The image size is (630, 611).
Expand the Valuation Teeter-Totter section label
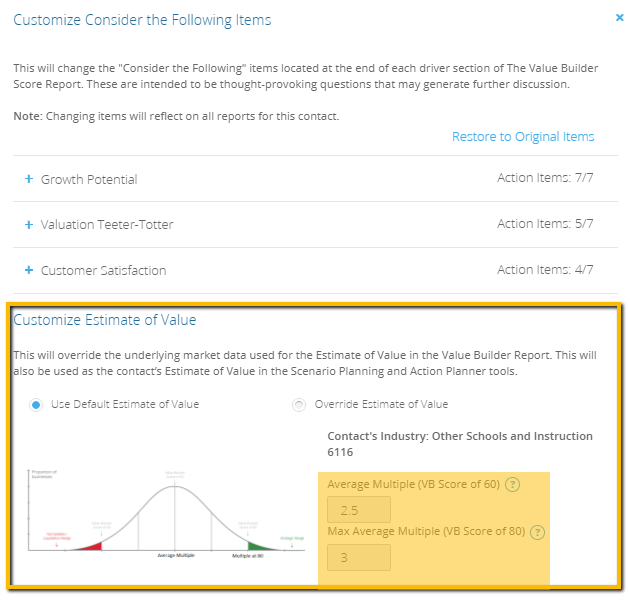pyautogui.click(x=107, y=225)
